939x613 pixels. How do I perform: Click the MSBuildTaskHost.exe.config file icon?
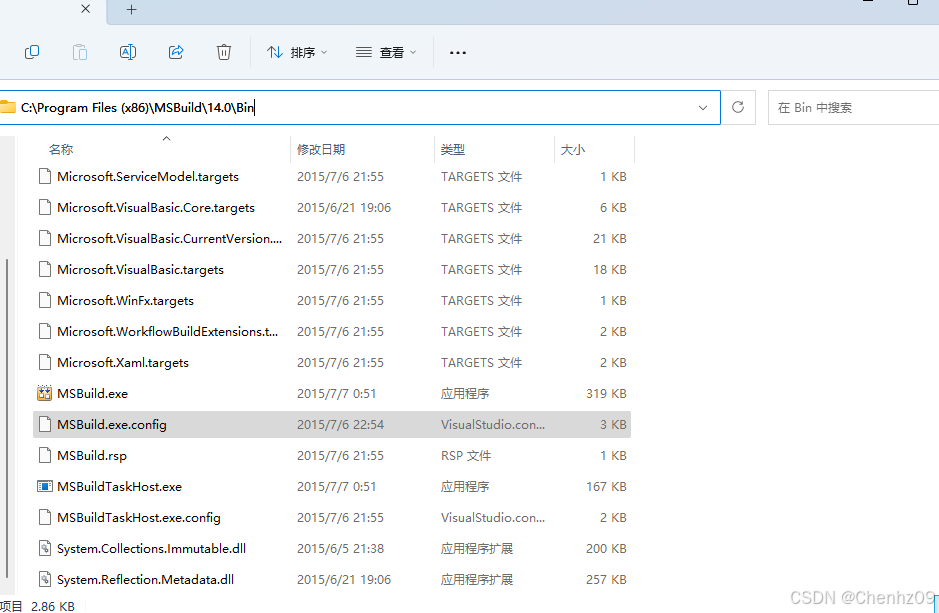(44, 518)
